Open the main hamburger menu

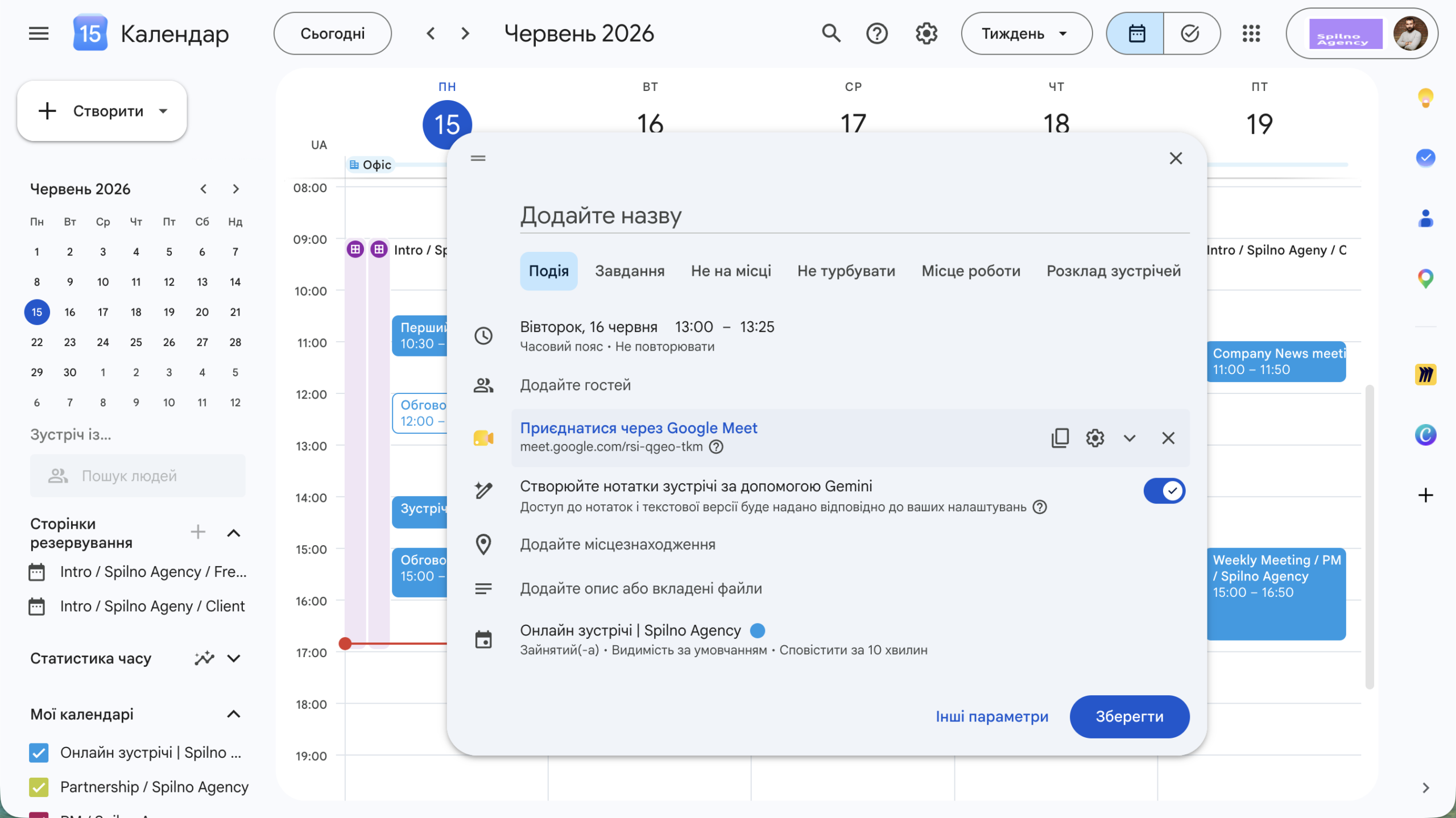point(39,34)
